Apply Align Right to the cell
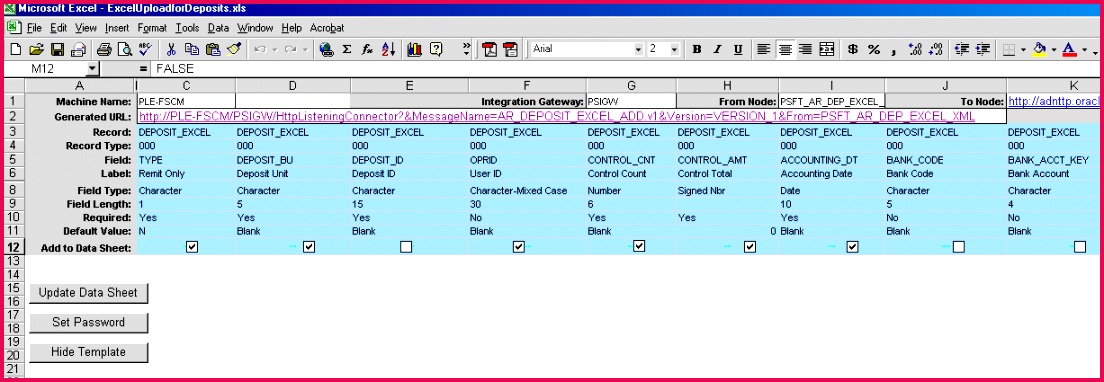 pyautogui.click(x=805, y=49)
